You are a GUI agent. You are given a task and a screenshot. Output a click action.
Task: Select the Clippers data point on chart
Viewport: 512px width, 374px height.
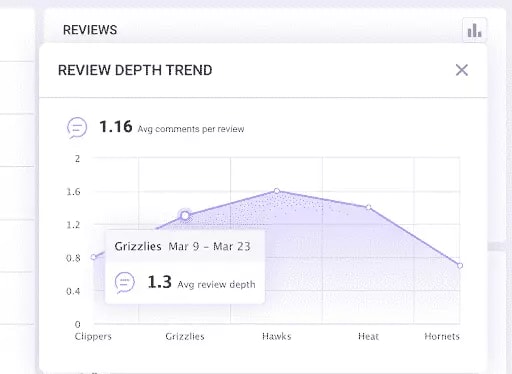(x=94, y=257)
